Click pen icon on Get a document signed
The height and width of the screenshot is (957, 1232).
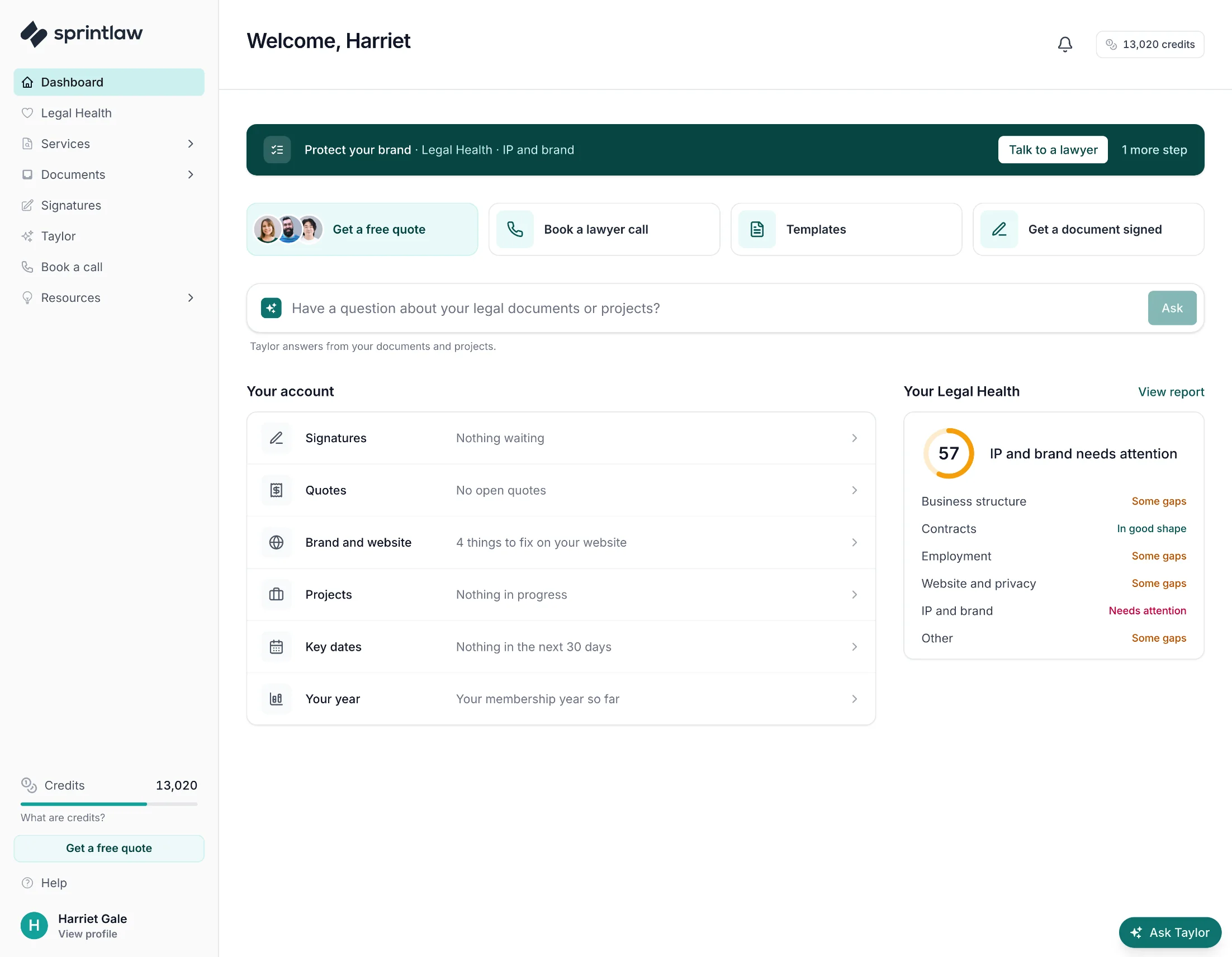click(x=998, y=229)
